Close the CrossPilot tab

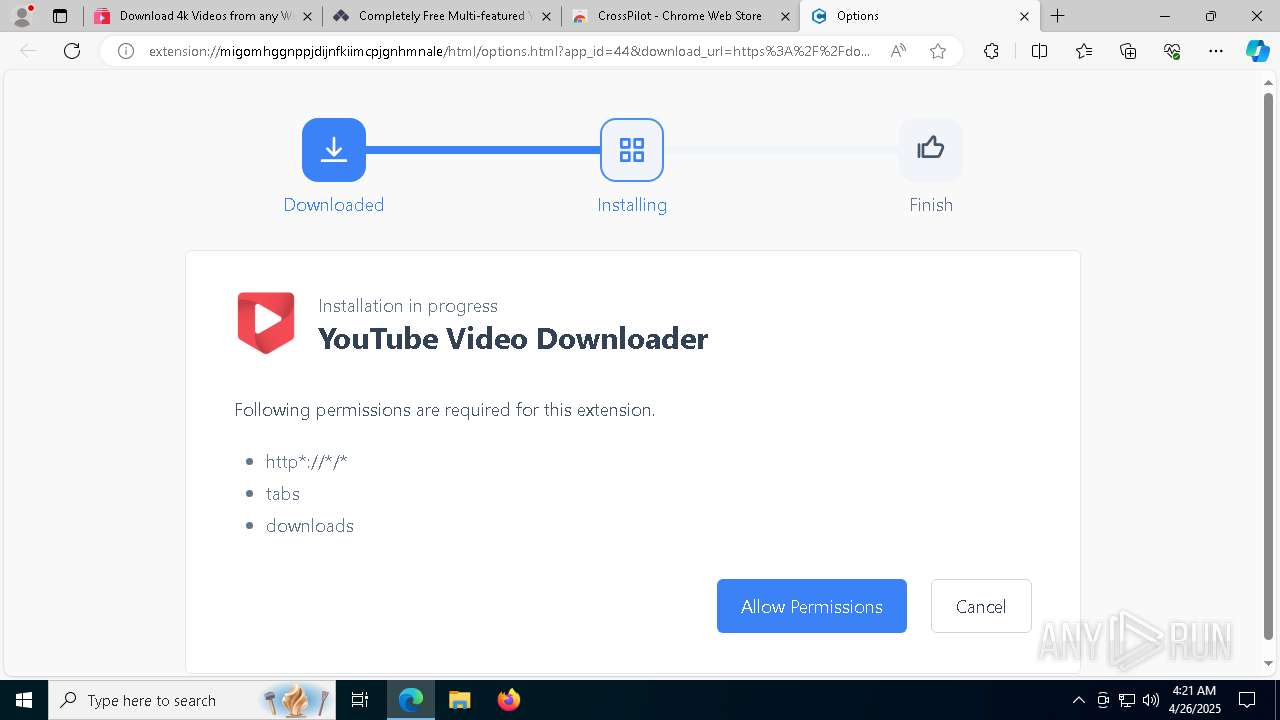click(785, 16)
